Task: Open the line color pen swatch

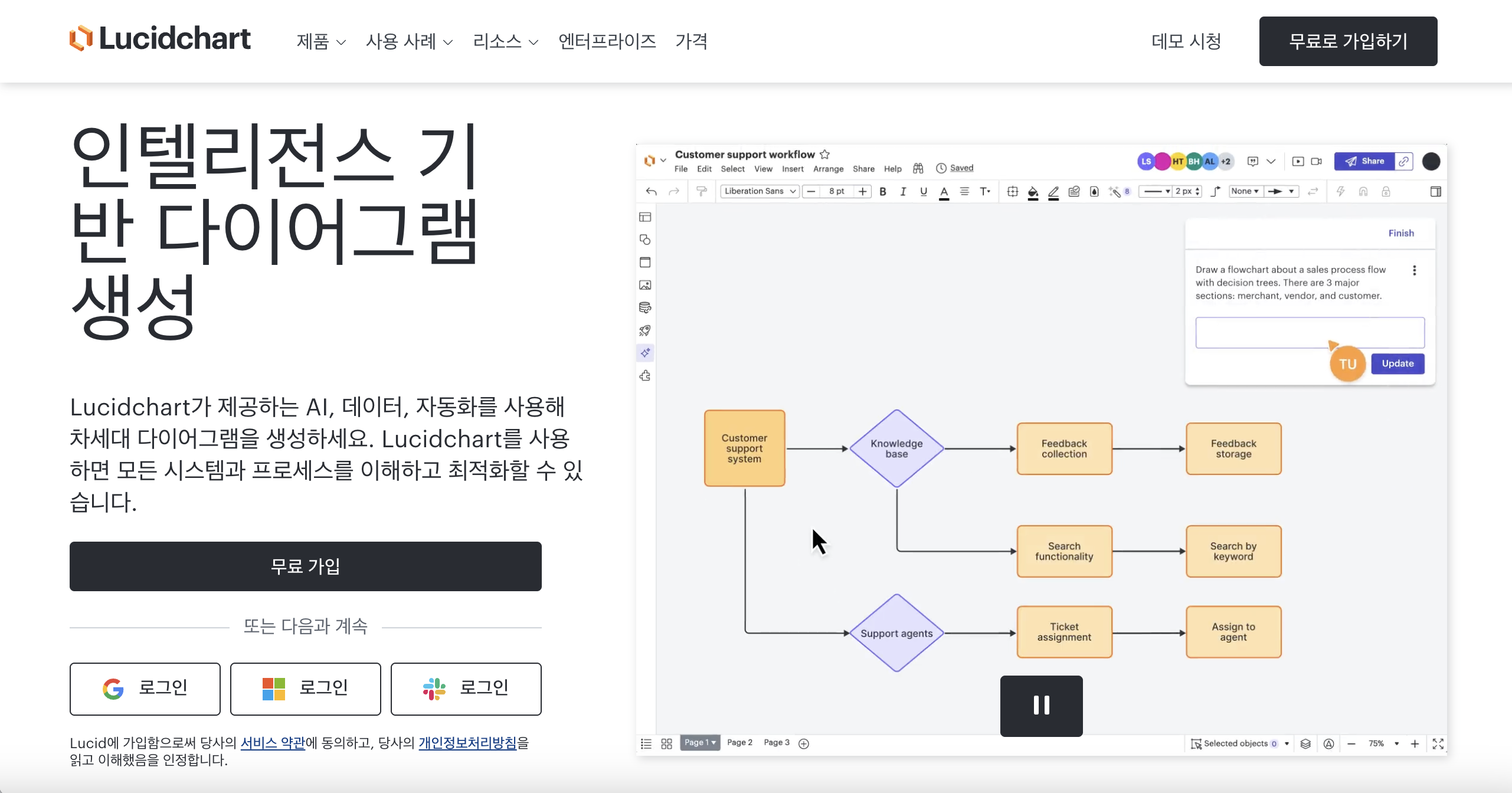Action: click(1053, 192)
